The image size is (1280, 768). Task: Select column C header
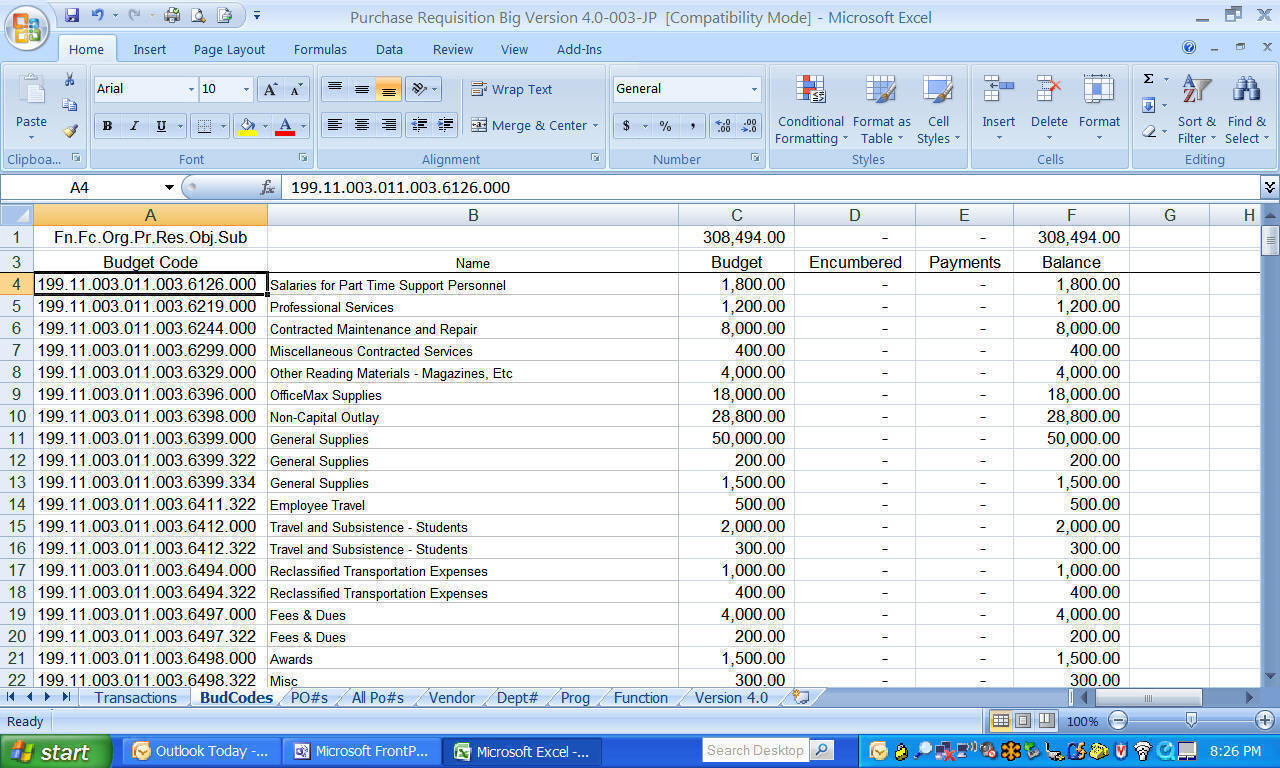point(736,215)
